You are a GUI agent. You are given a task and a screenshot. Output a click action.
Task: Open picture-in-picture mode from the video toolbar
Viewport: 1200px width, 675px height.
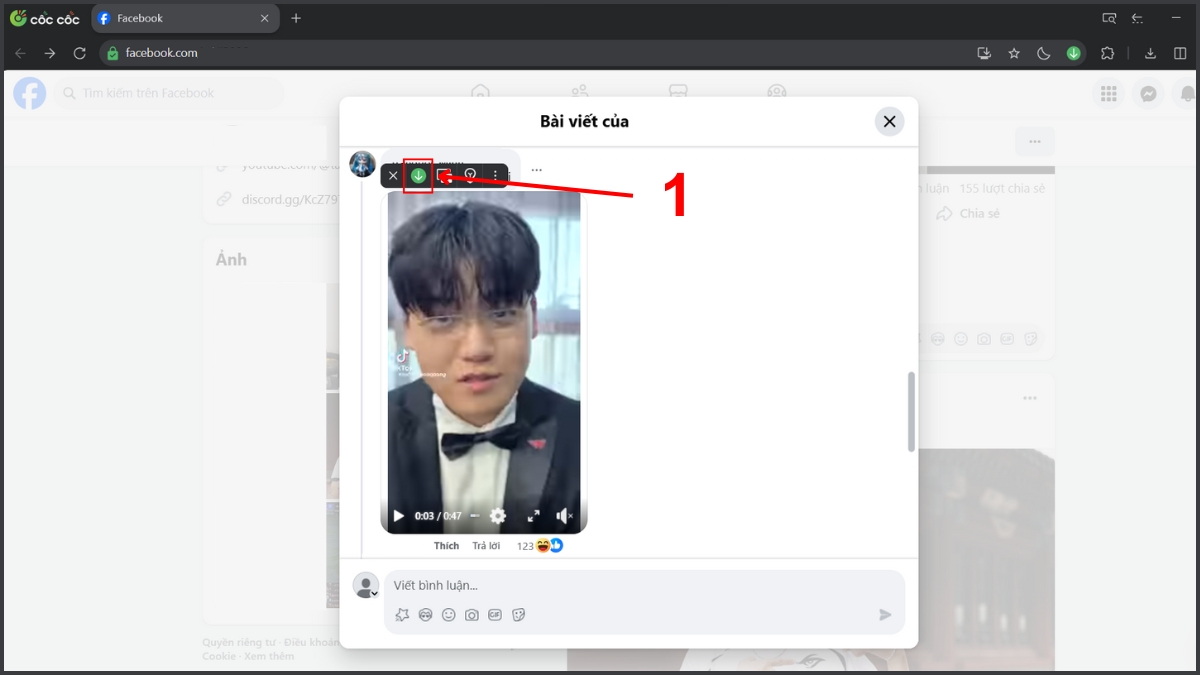(x=444, y=175)
